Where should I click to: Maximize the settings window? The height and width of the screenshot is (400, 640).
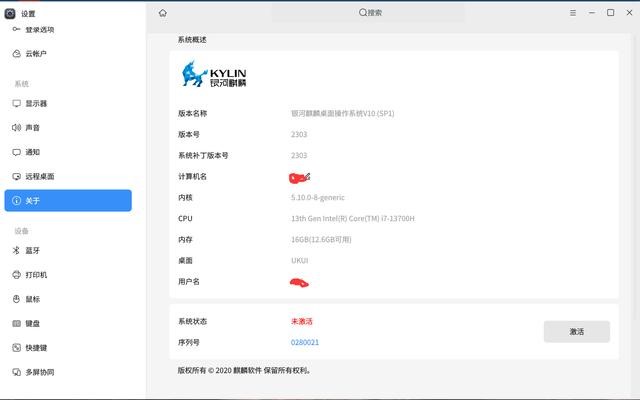pos(611,13)
